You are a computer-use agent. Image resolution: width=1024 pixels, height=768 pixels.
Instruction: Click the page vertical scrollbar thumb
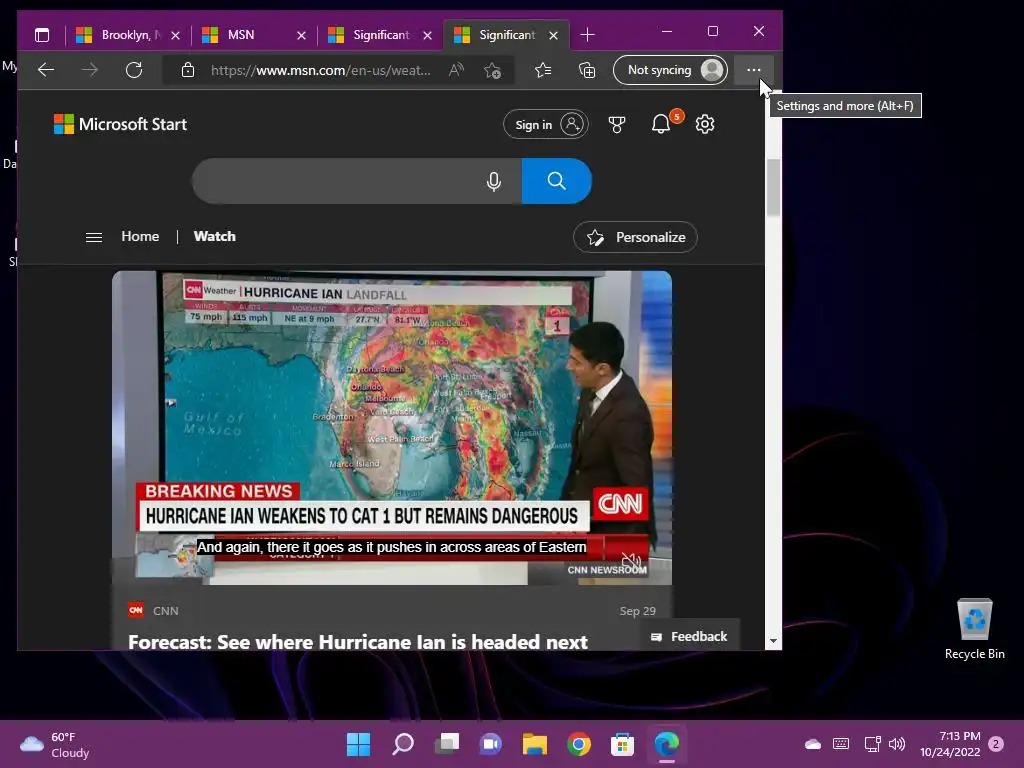tap(773, 188)
